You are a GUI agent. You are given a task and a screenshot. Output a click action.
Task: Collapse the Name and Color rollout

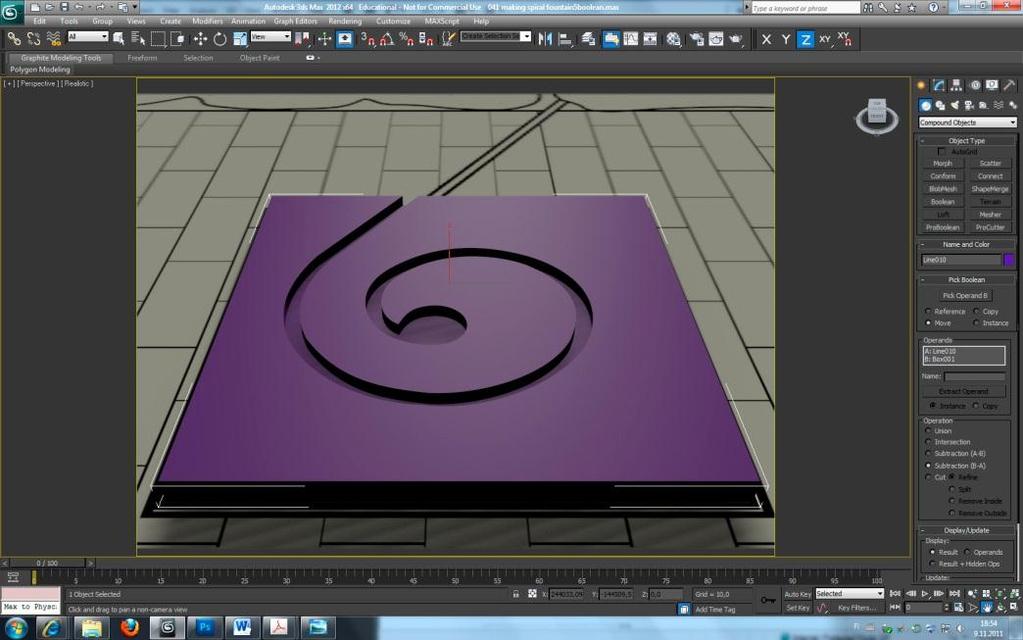[x=967, y=245]
